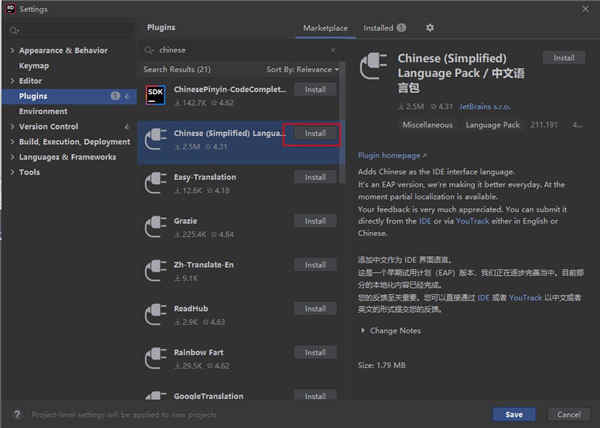Open Sort By Relevance dropdown

(x=302, y=69)
